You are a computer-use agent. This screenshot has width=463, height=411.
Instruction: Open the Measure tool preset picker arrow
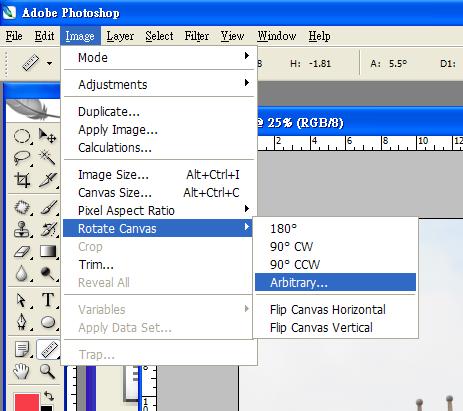[49, 63]
